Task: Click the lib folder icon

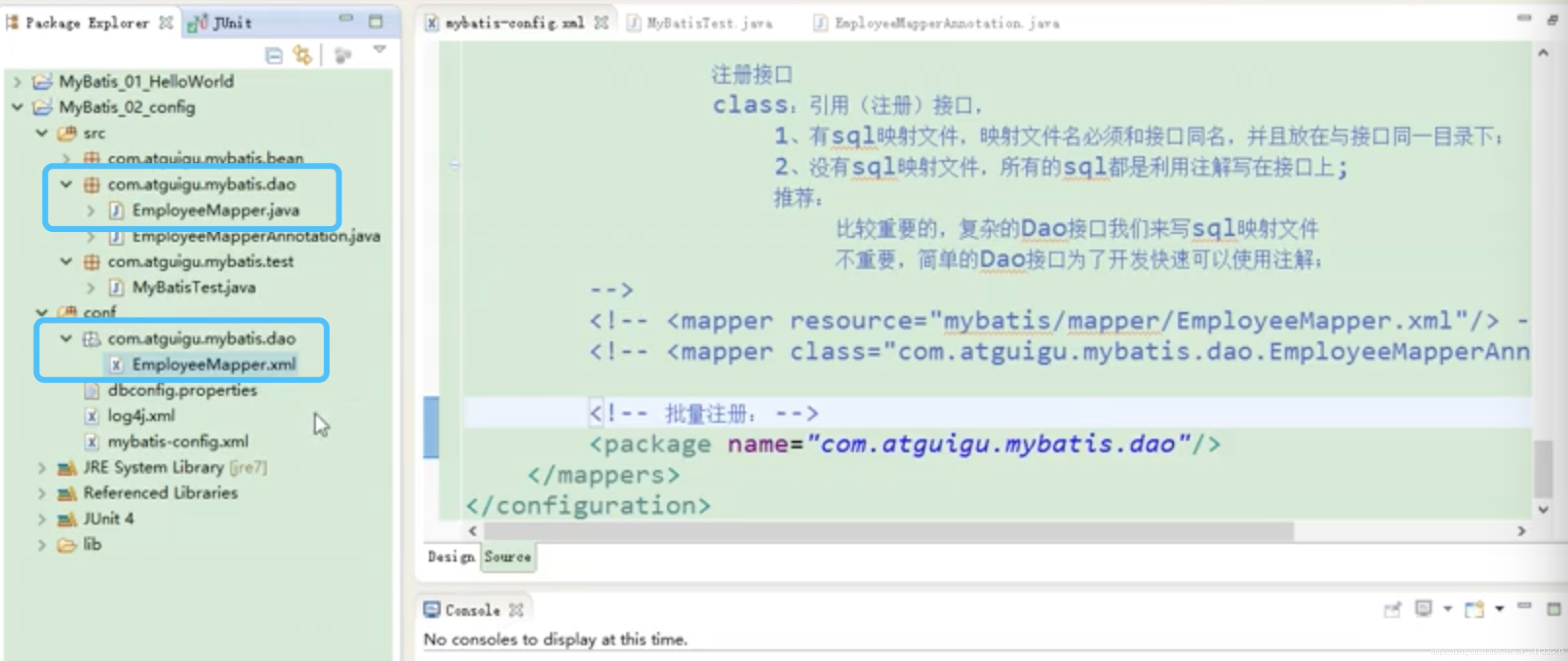Action: click(x=66, y=545)
